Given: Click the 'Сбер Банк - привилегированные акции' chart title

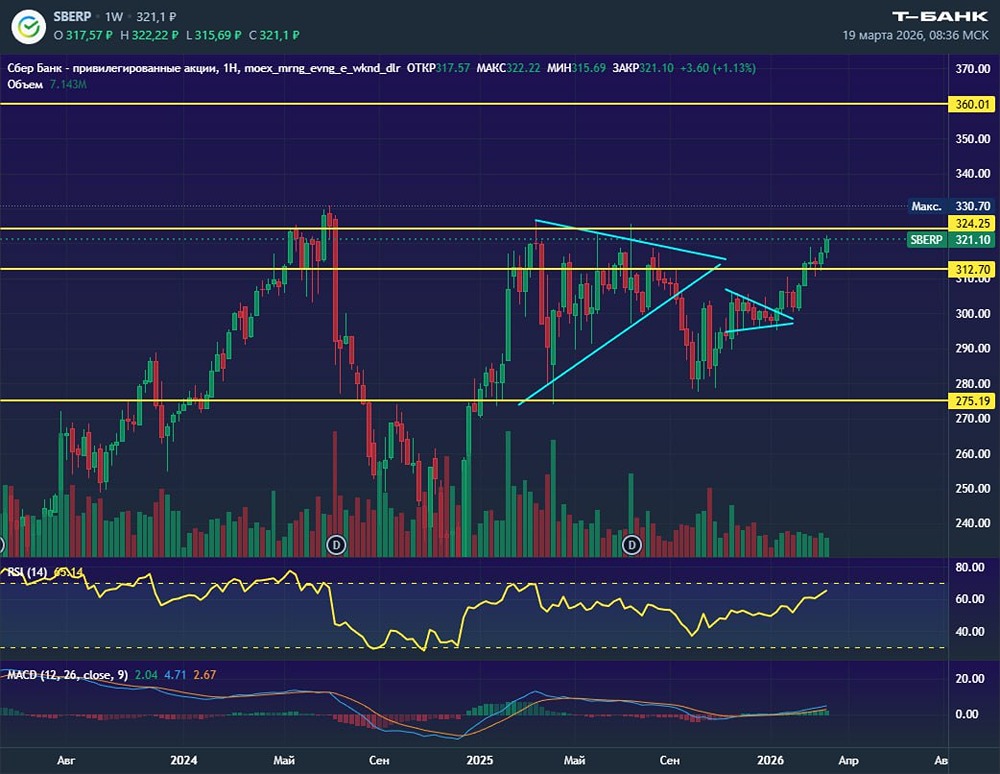Looking at the screenshot, I should pos(113,68).
